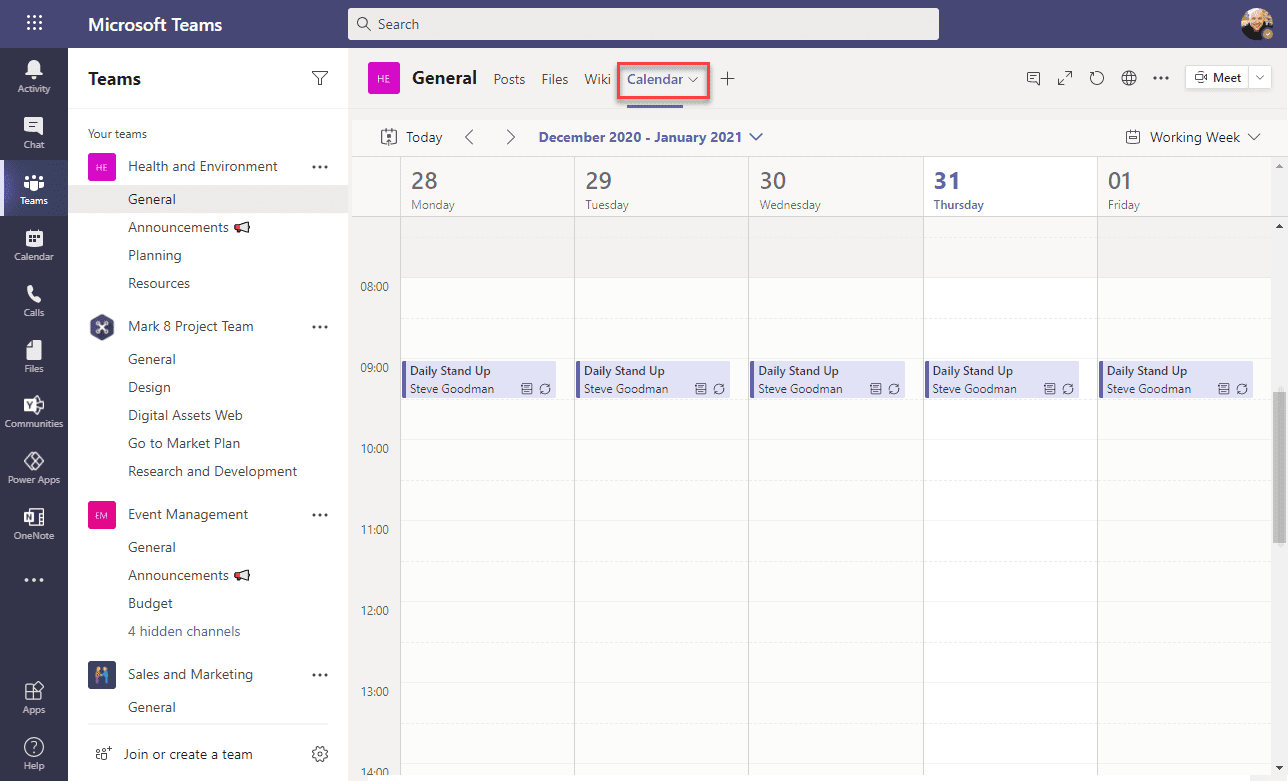Add a new tab with plus icon

[728, 79]
